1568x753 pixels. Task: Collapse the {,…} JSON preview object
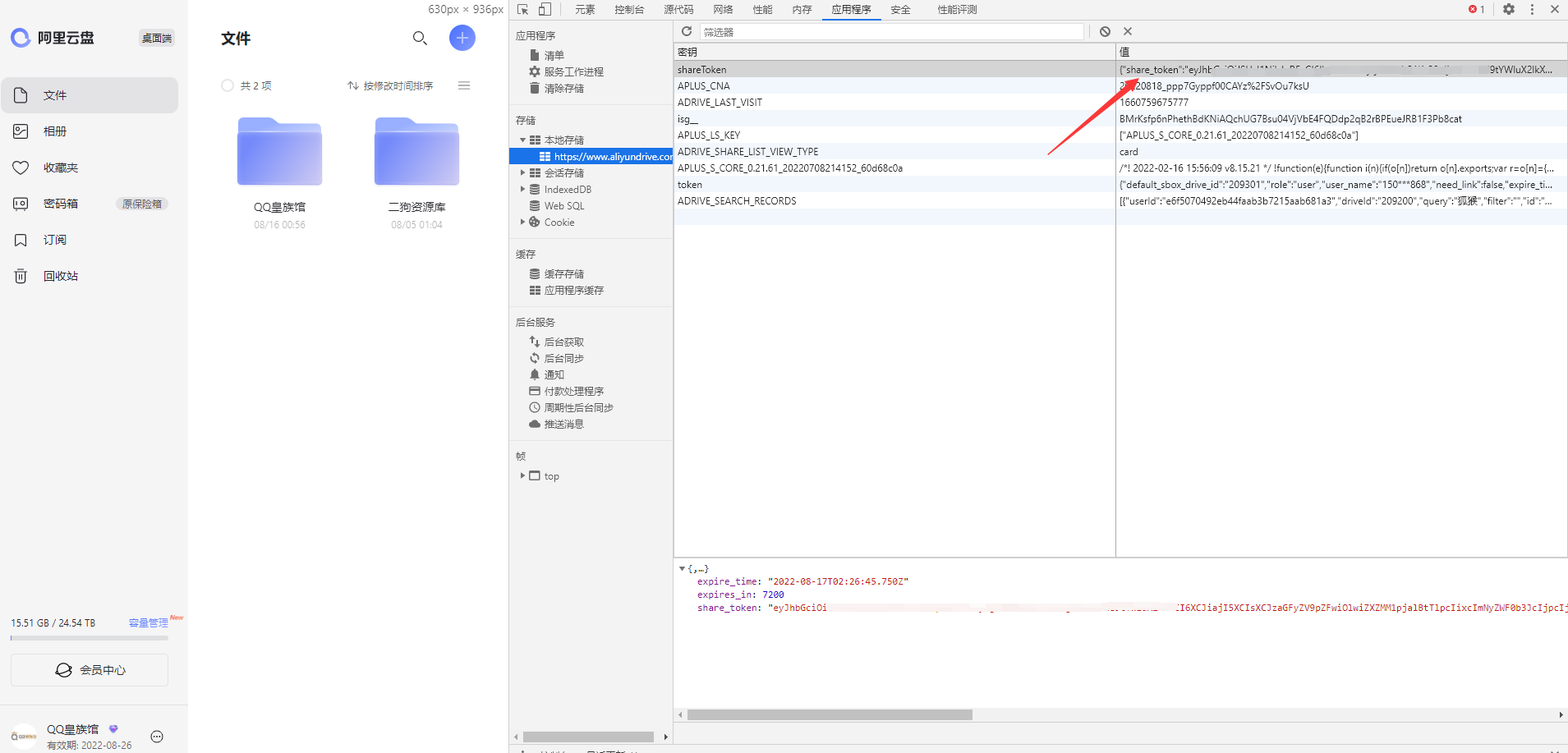coord(682,568)
